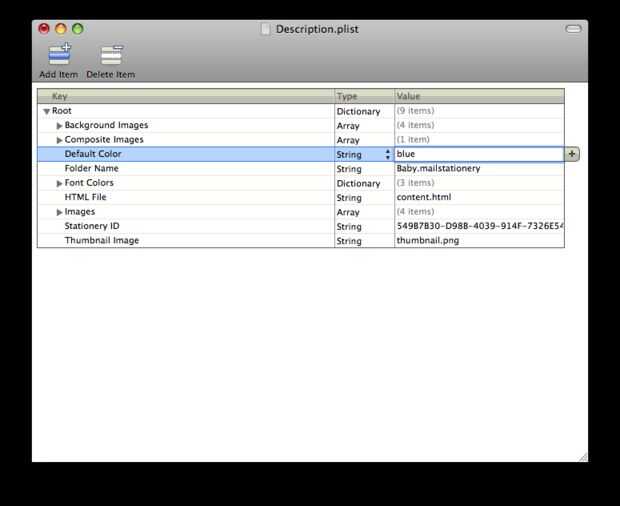Select the Composite Images key label
This screenshot has height=506, width=620.
coord(104,140)
